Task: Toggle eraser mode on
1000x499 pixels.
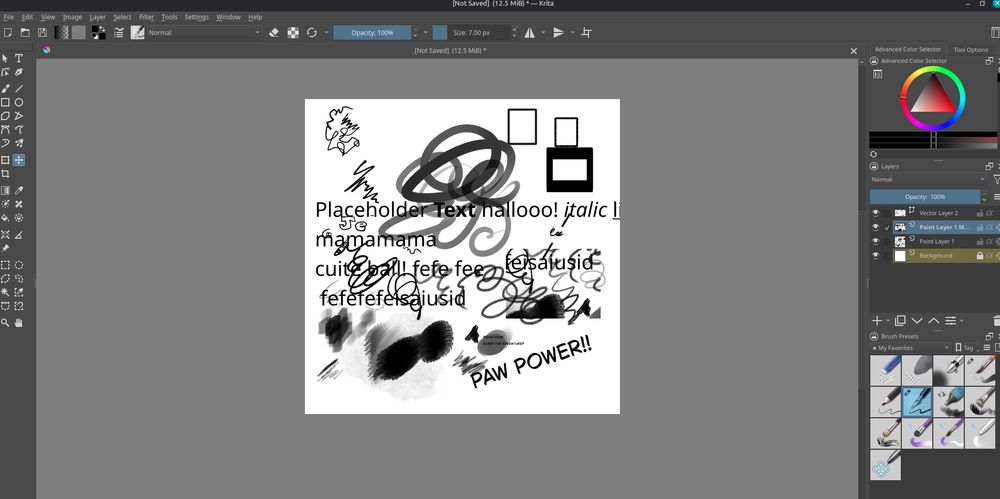Action: coord(274,33)
